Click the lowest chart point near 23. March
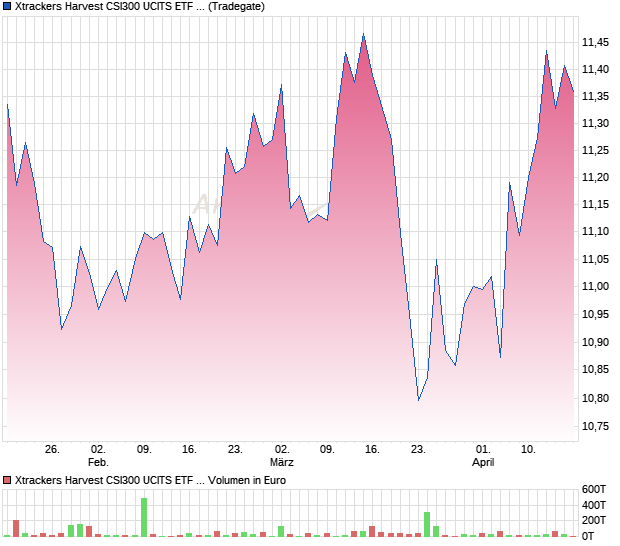The image size is (620, 546). click(x=418, y=400)
